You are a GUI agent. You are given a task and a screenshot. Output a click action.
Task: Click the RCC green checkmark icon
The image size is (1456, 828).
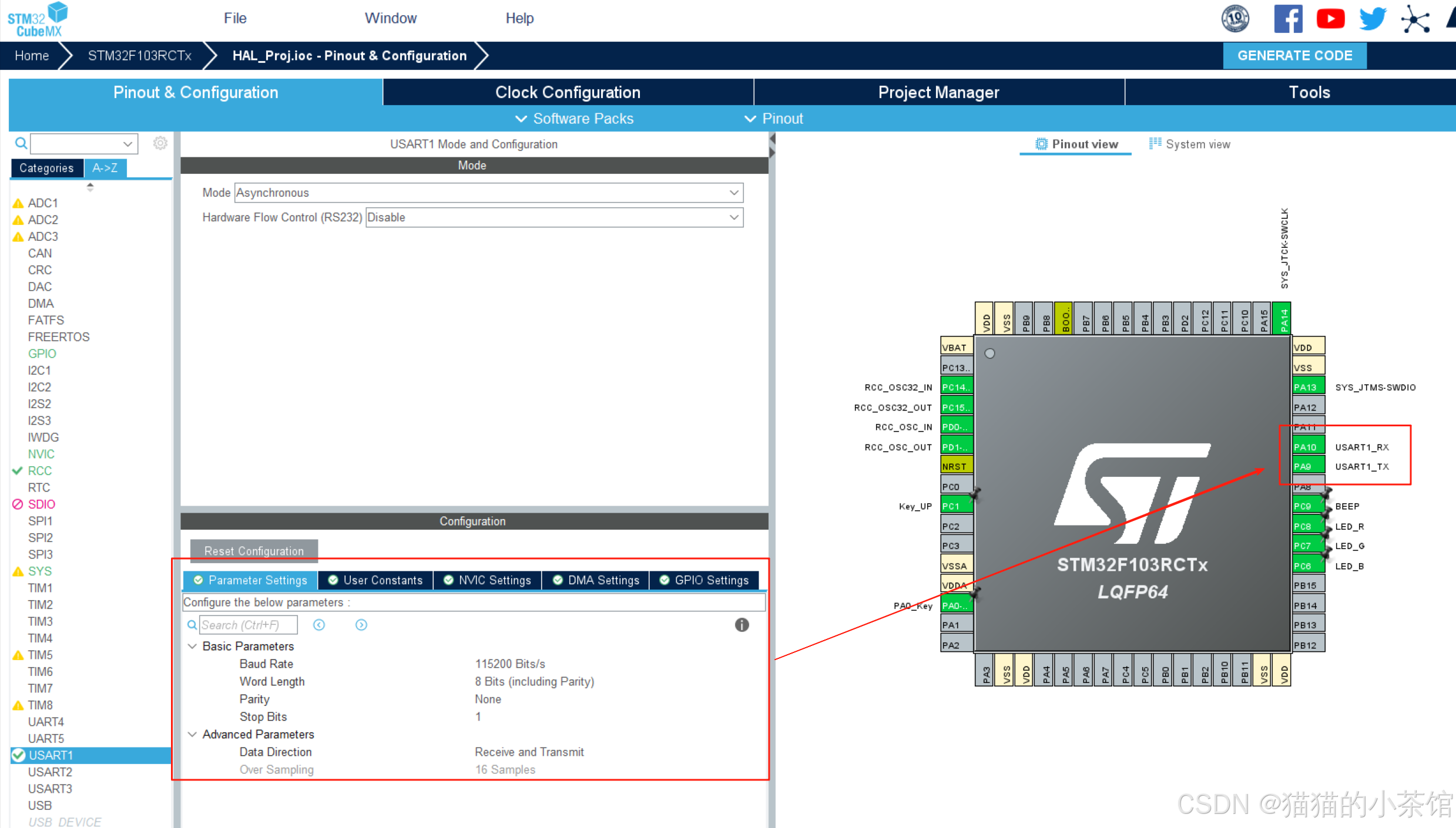pyautogui.click(x=18, y=471)
